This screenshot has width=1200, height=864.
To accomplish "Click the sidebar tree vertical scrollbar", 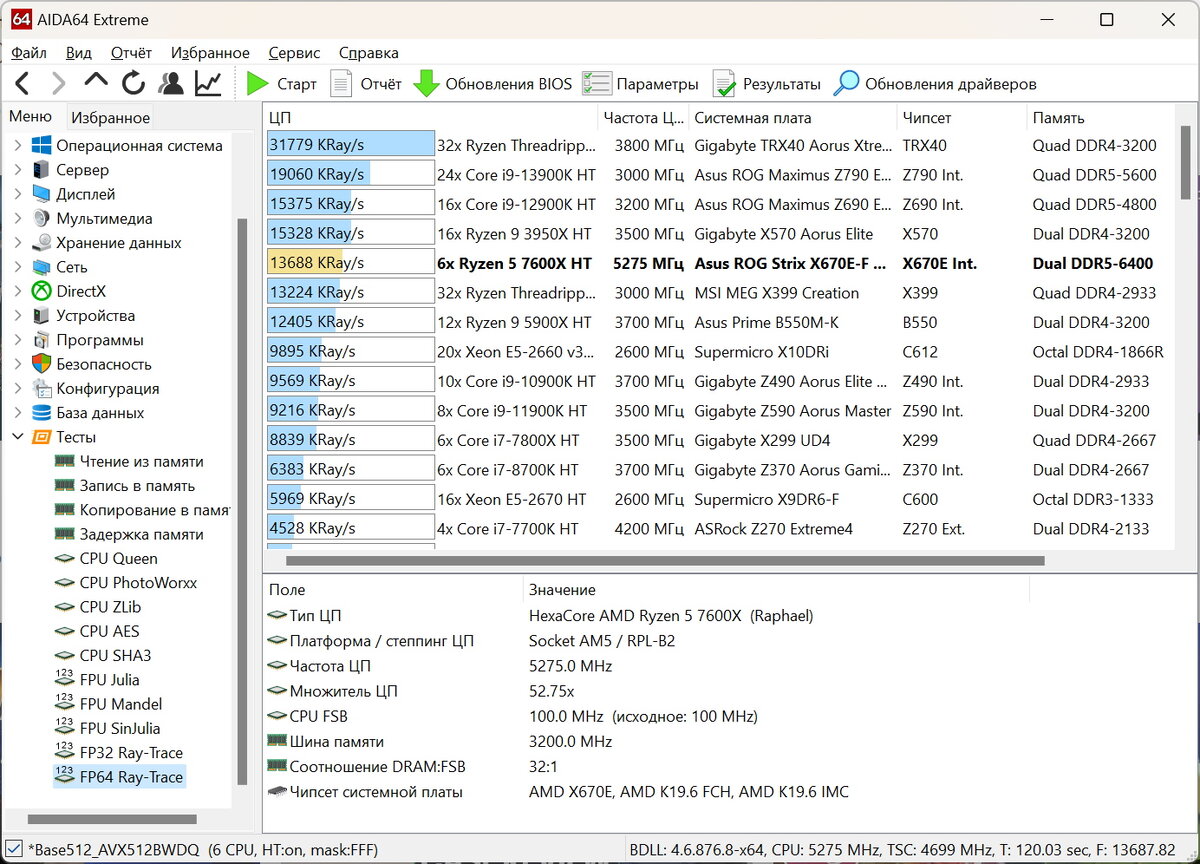I will 241,501.
